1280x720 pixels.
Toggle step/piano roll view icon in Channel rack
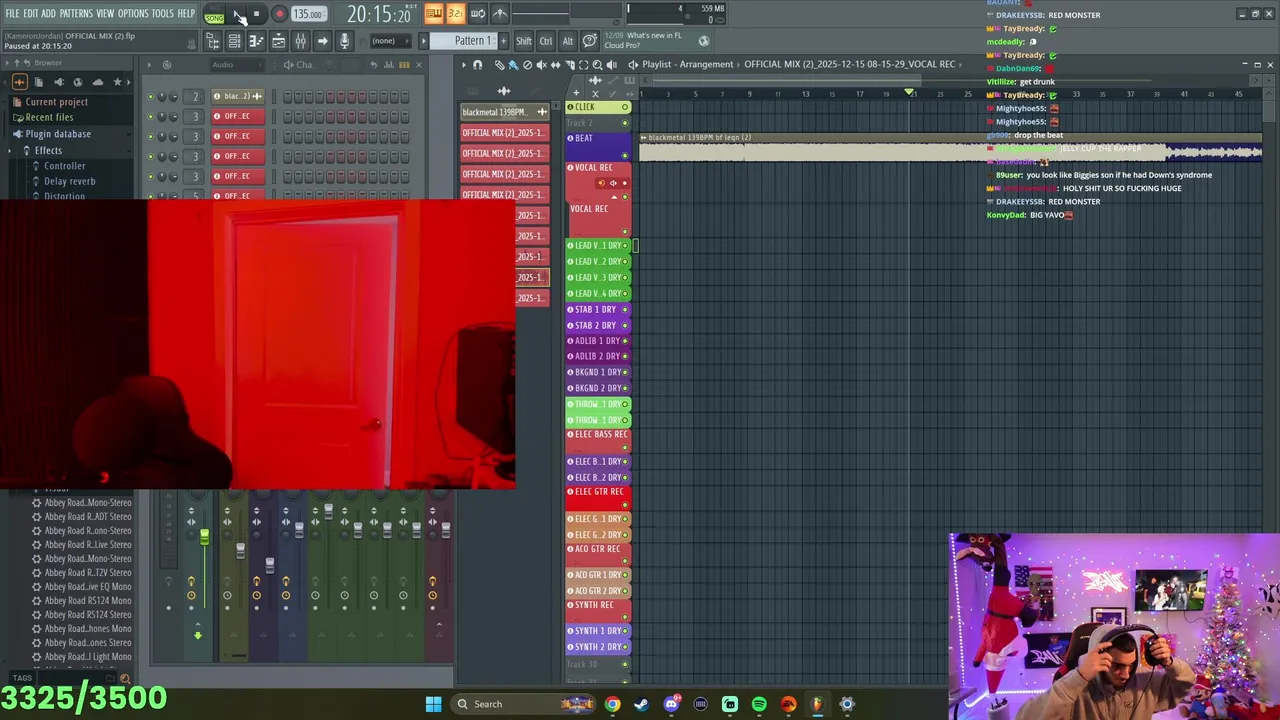[x=404, y=65]
